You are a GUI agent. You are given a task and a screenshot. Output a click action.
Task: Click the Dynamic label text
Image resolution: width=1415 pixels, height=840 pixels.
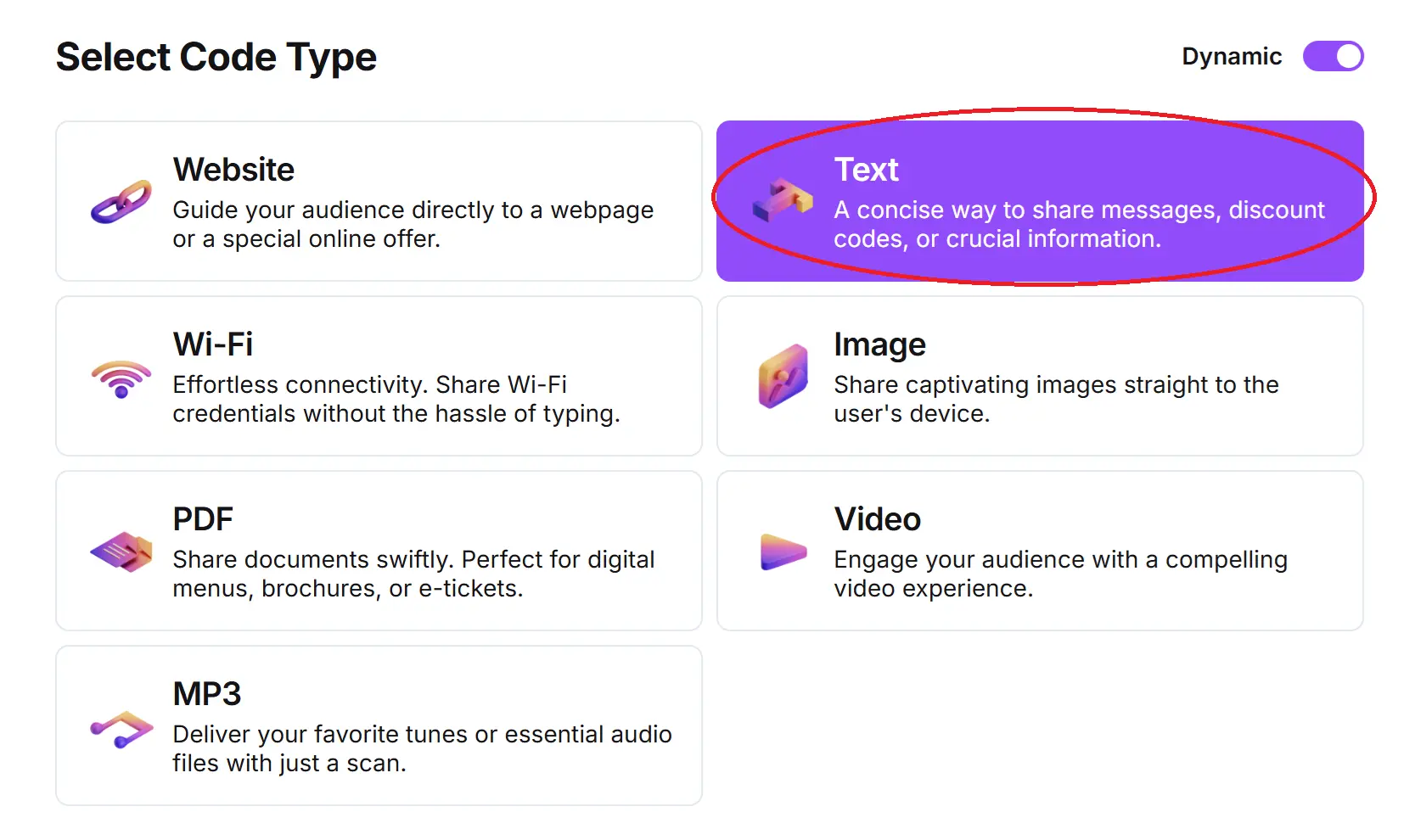1232,56
